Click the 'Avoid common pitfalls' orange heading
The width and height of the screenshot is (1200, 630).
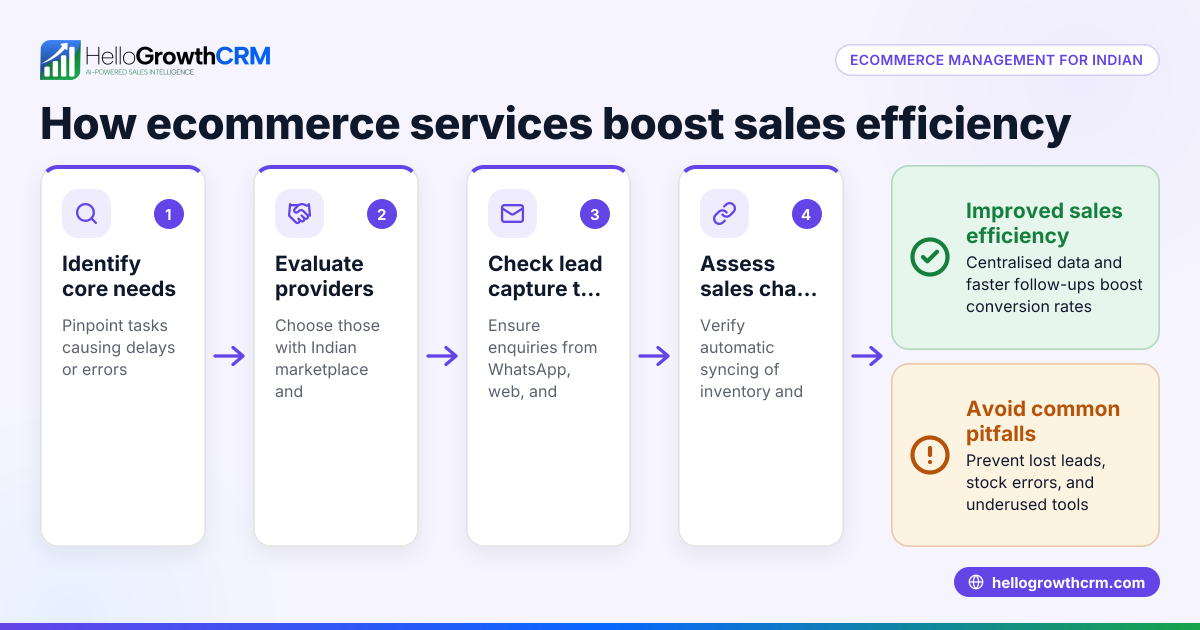tap(1043, 421)
